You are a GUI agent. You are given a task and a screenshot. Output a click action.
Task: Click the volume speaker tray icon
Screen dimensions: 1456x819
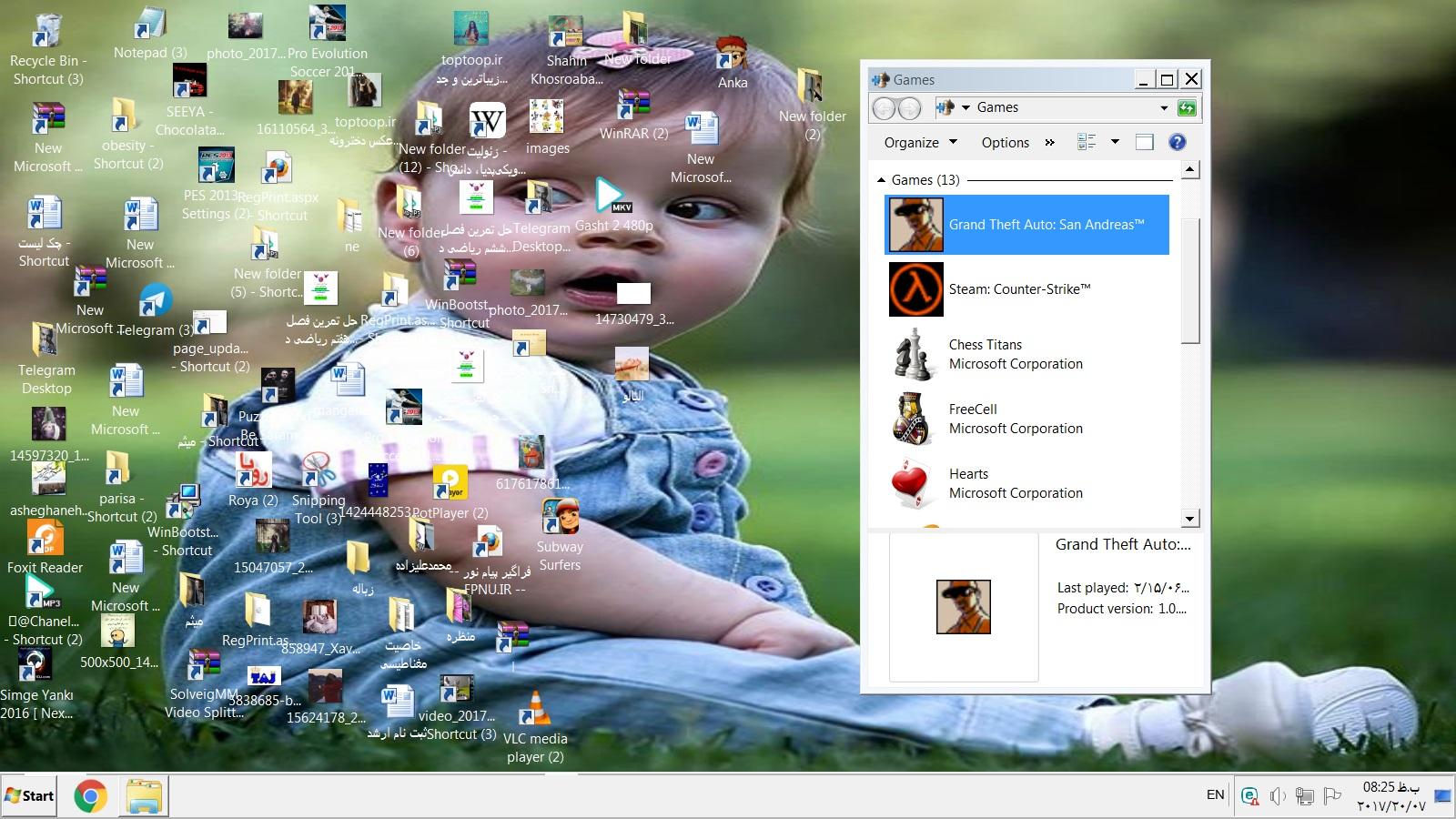pos(1278,796)
